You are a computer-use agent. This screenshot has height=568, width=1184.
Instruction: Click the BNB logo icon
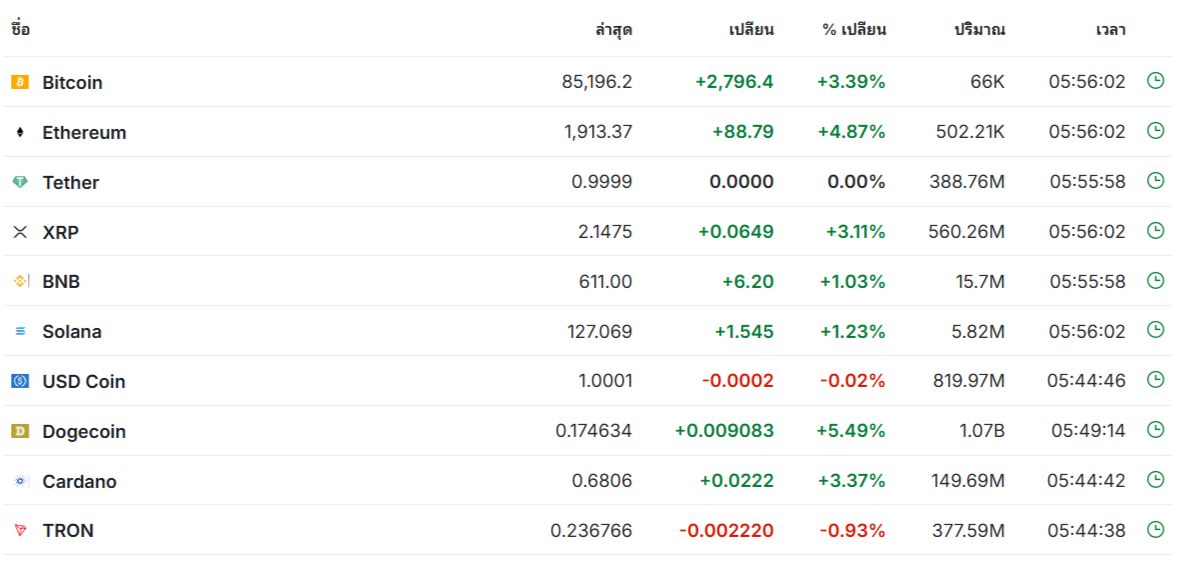coord(20,282)
